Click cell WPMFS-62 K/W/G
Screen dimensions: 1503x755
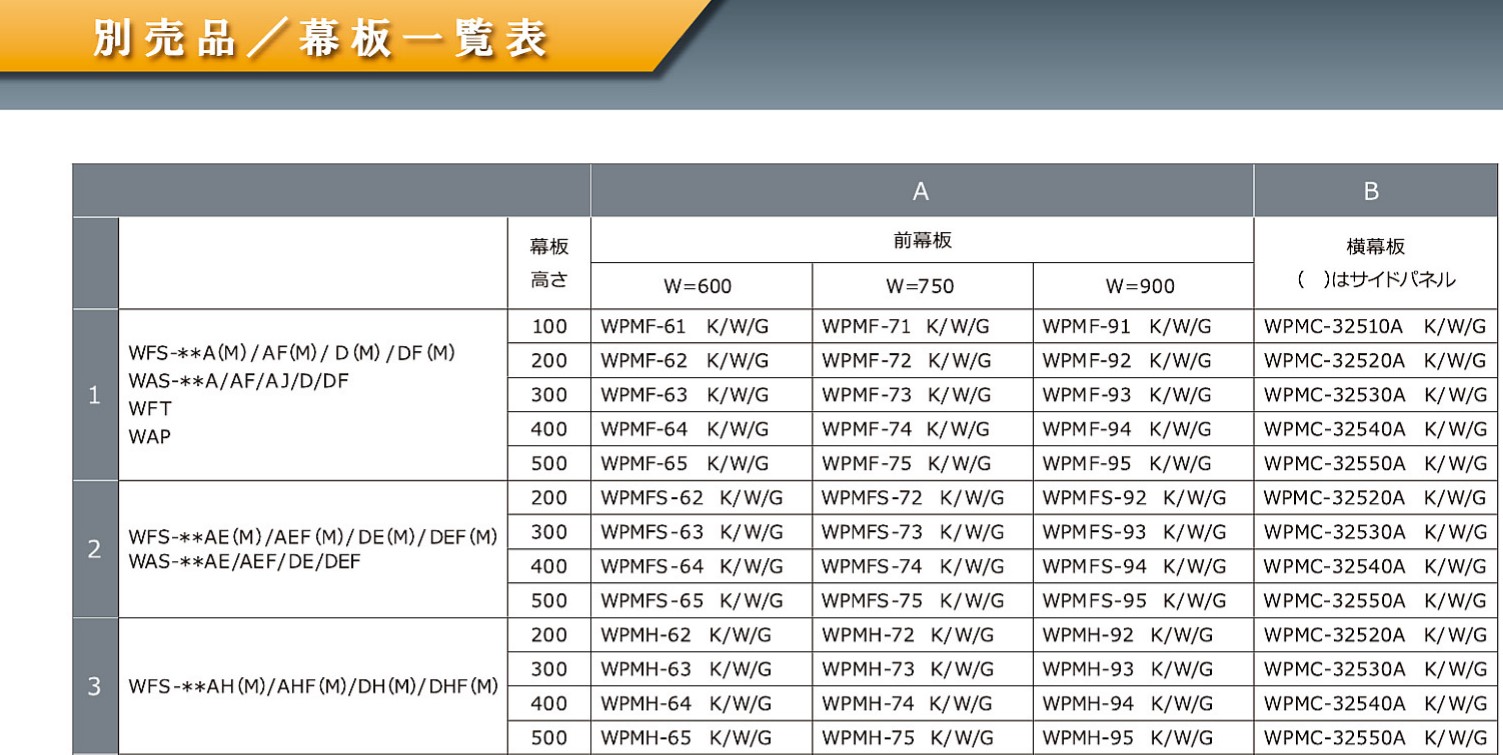[701, 498]
